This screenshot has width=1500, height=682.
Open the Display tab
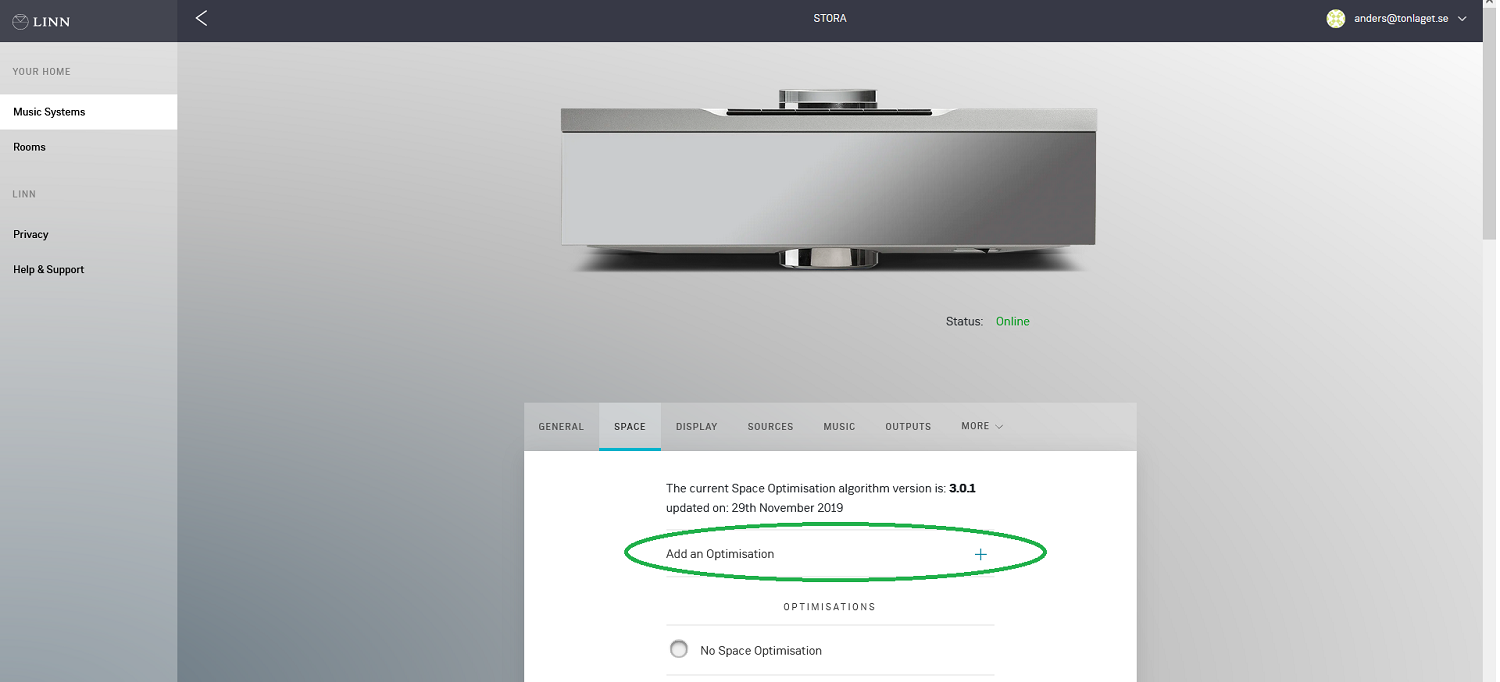click(x=697, y=426)
